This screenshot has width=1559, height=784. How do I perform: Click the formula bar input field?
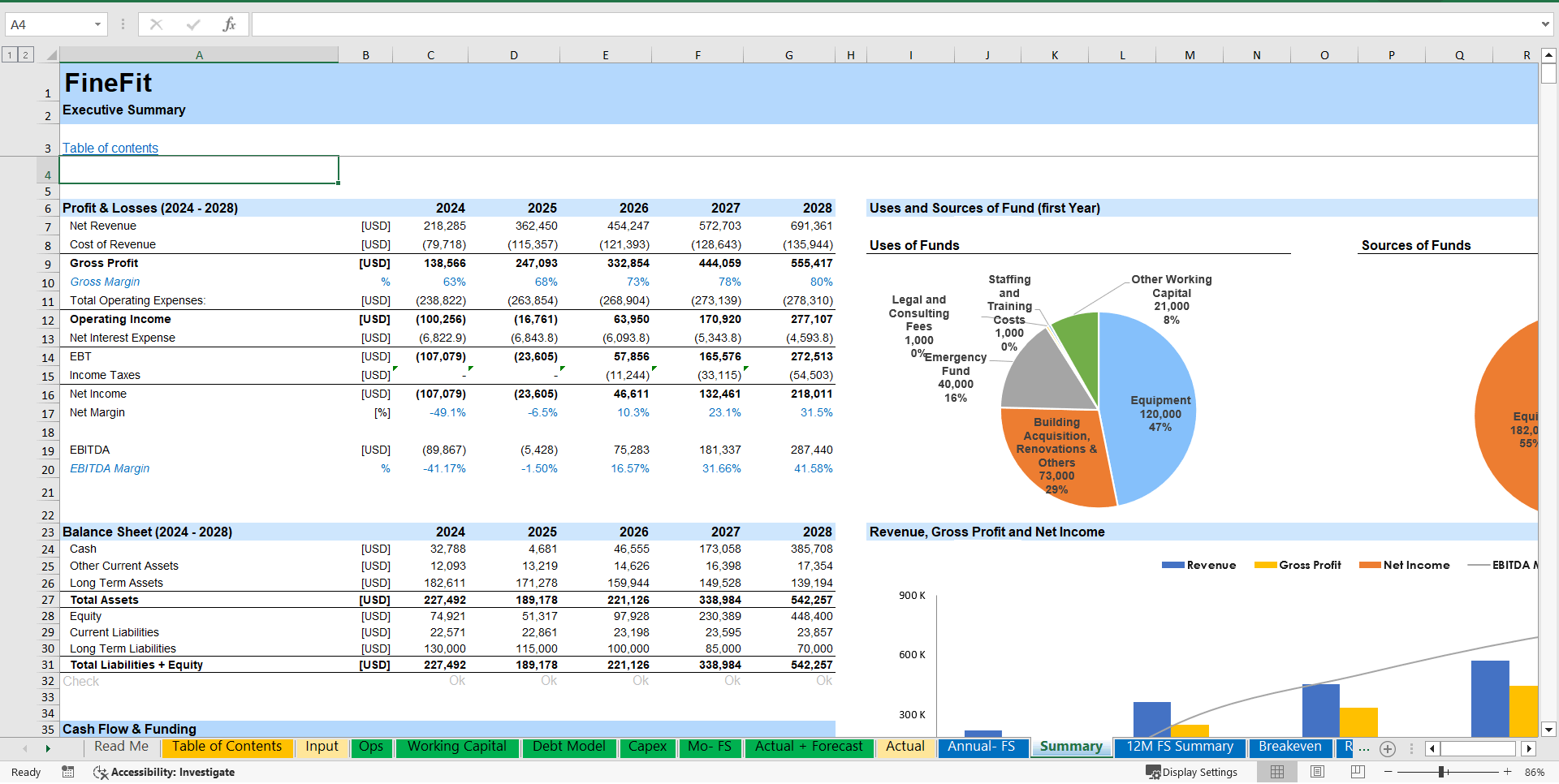click(x=893, y=24)
